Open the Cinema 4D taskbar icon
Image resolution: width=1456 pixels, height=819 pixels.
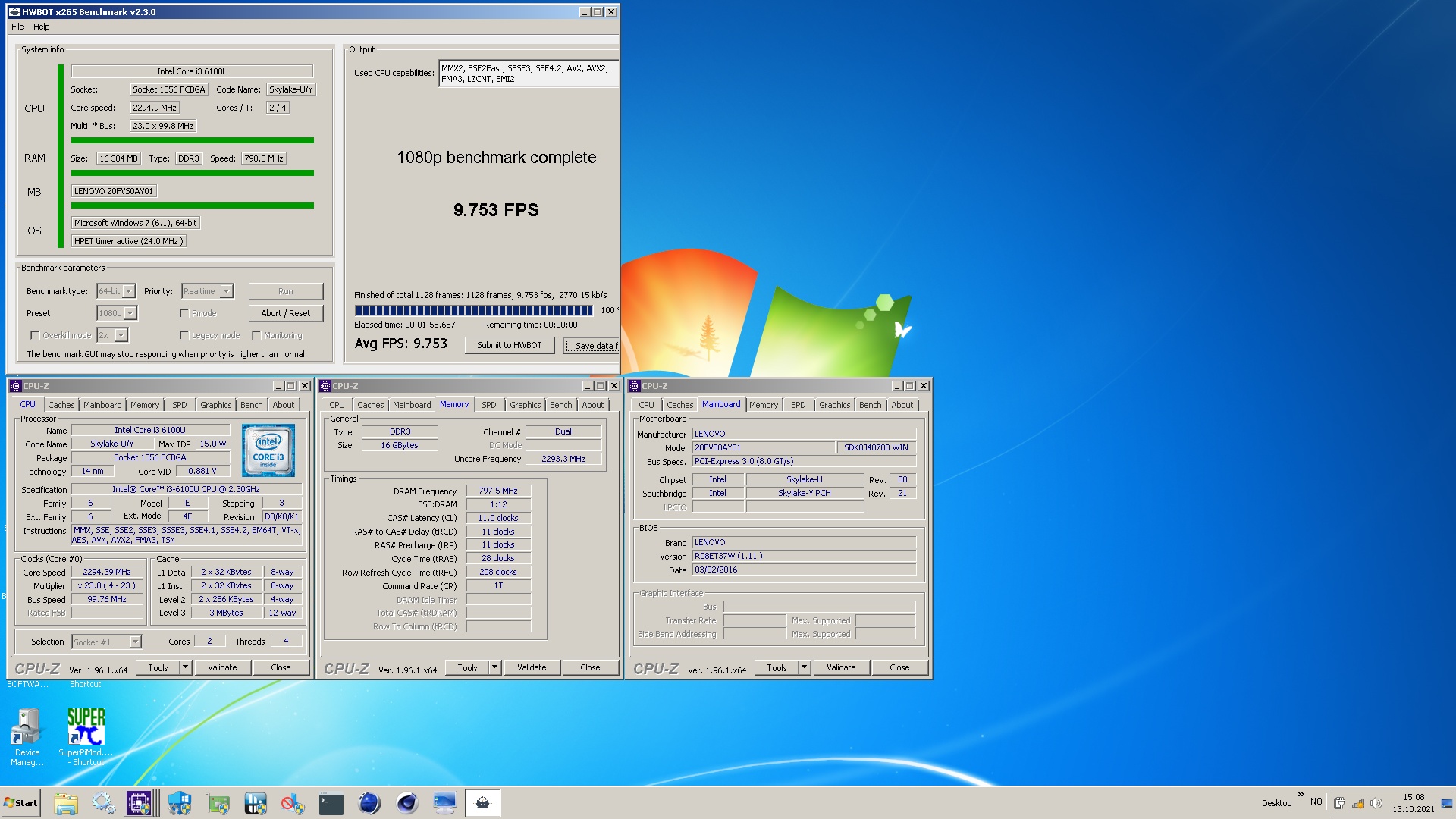click(407, 803)
